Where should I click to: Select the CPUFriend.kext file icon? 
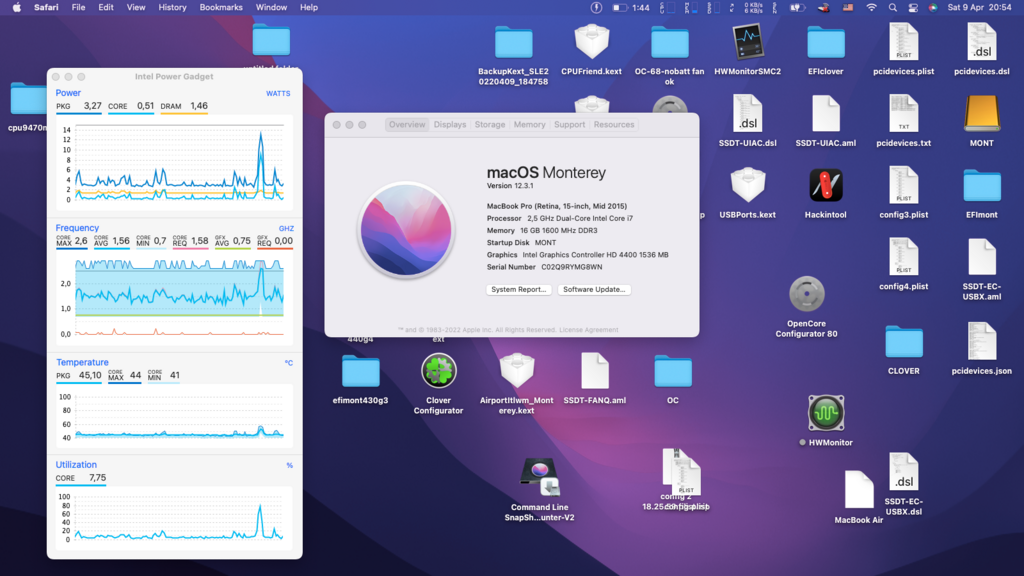tap(591, 42)
